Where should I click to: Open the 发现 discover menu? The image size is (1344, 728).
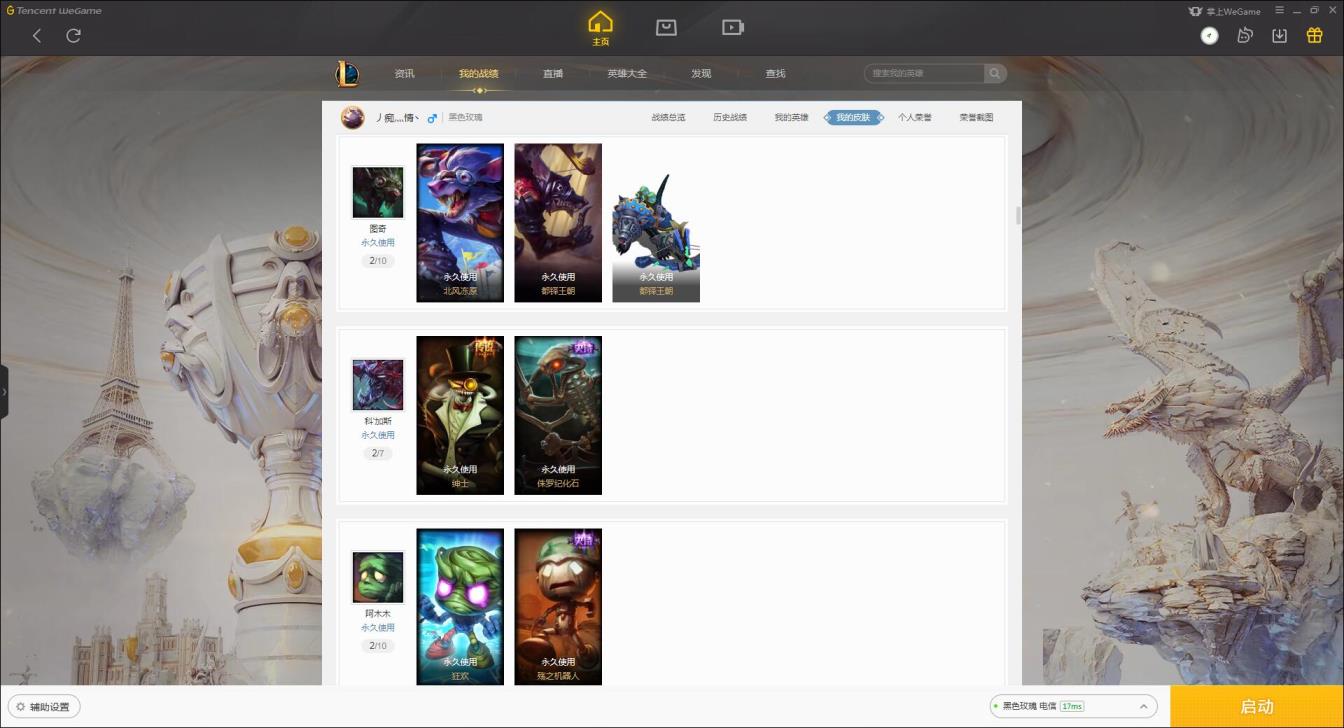point(701,74)
